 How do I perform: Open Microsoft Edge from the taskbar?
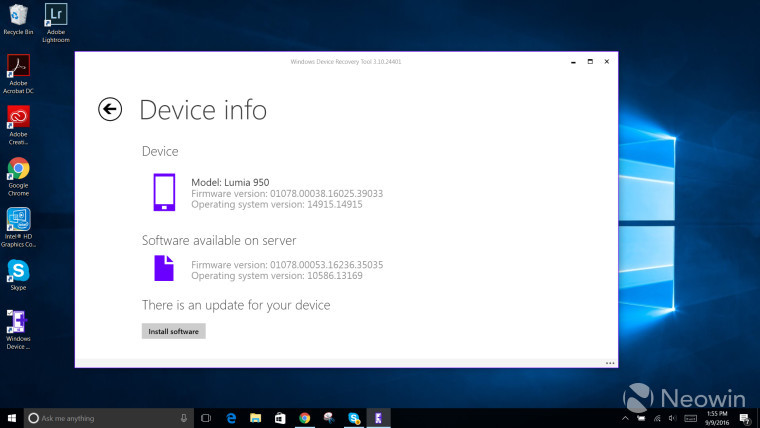231,418
